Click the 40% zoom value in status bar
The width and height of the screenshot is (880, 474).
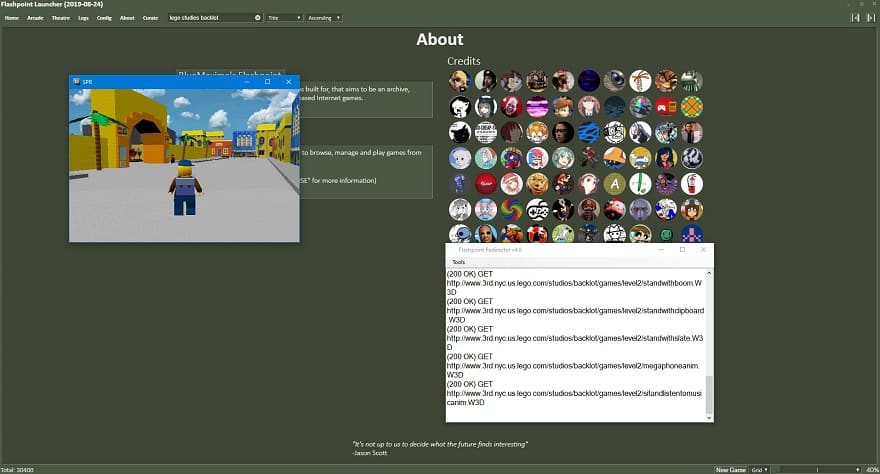coord(872,470)
